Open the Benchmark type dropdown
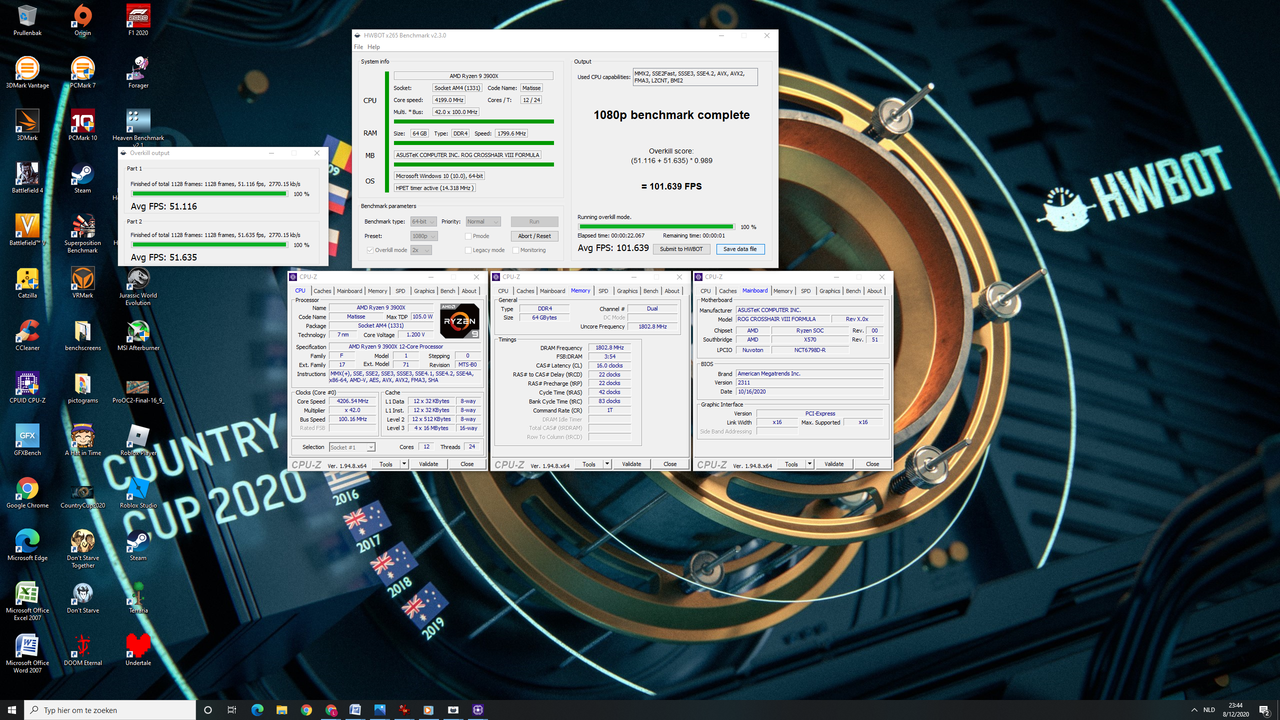 [x=424, y=221]
